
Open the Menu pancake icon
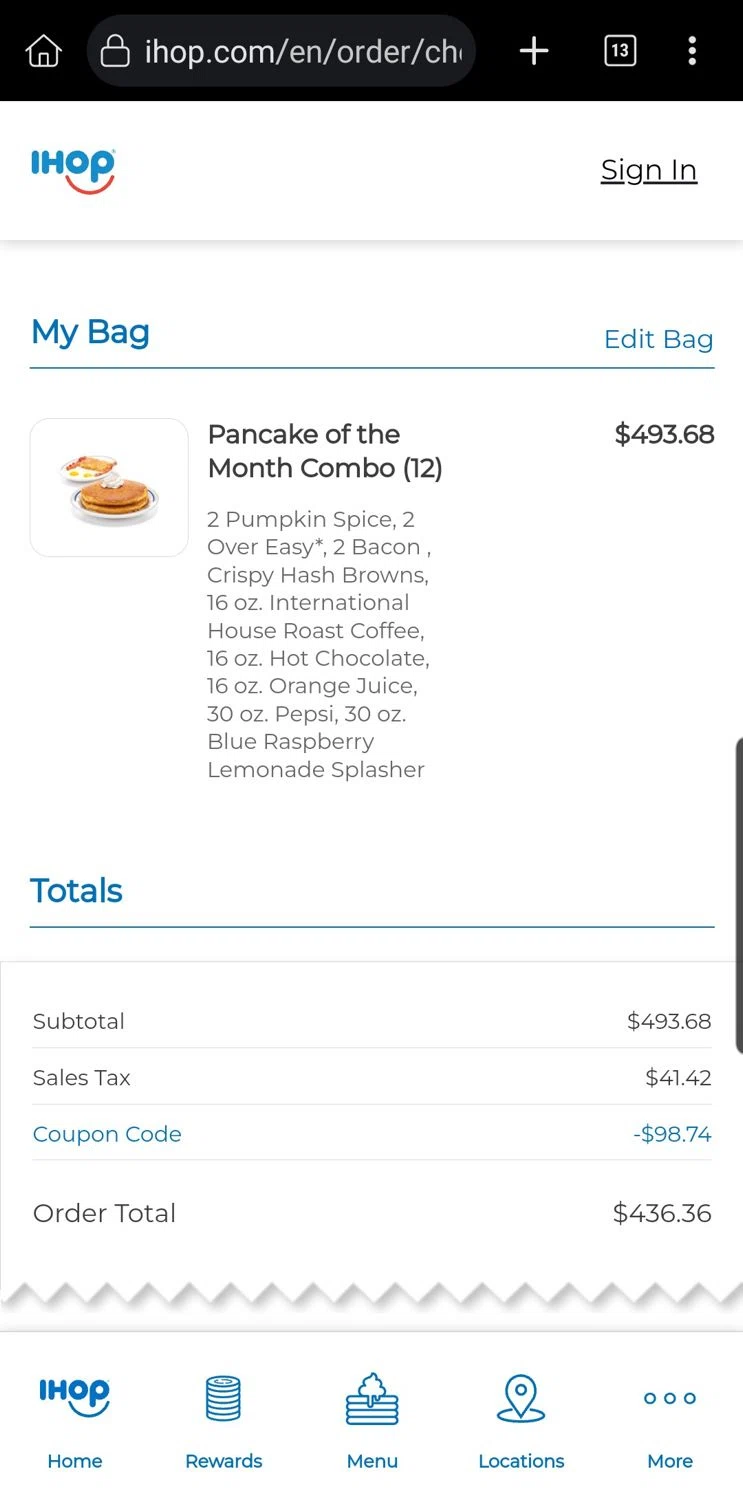pyautogui.click(x=372, y=1397)
